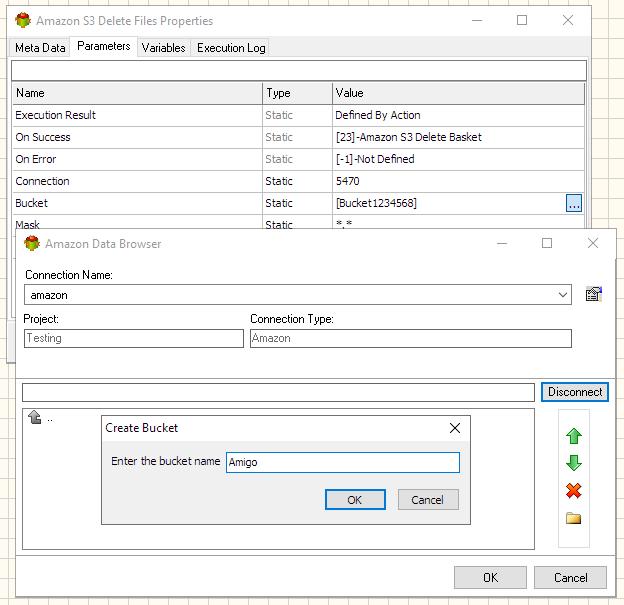Click the green down arrow icon

click(x=573, y=463)
